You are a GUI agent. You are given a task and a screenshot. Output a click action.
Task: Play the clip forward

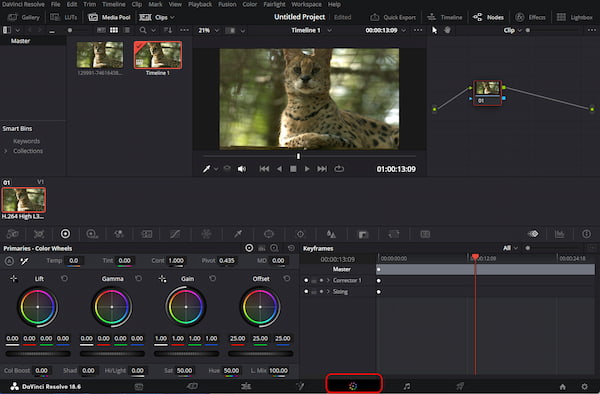point(307,169)
